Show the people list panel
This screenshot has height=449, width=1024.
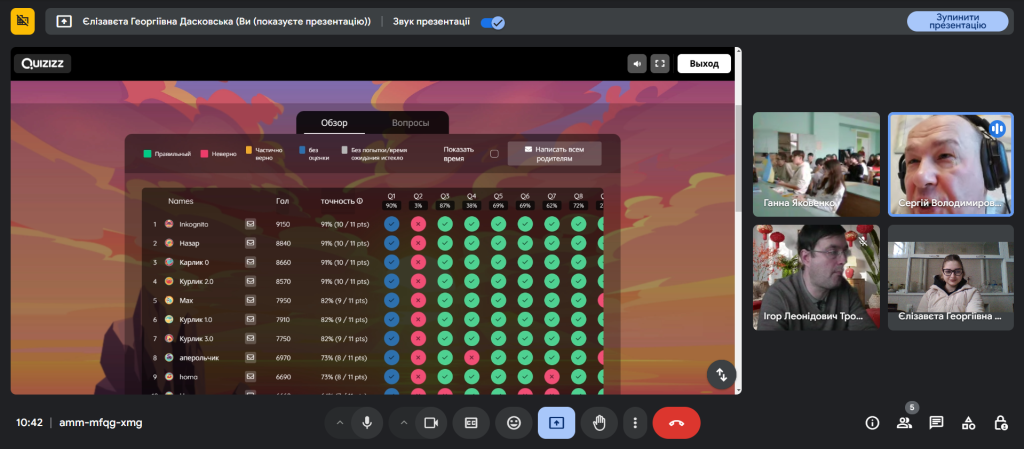coord(904,423)
